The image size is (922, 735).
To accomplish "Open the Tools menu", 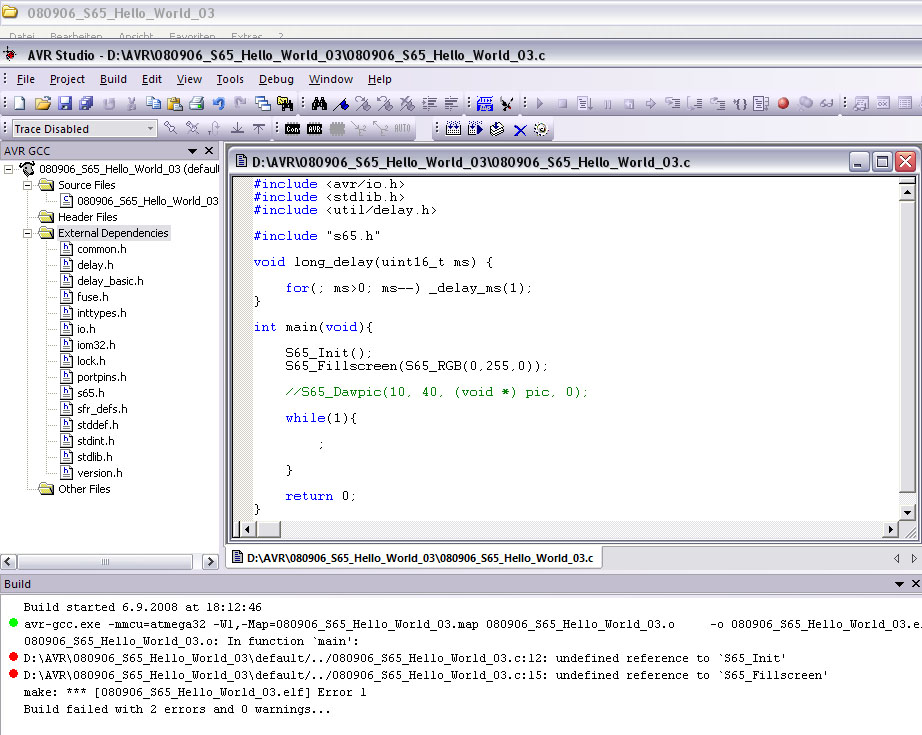I will [230, 79].
